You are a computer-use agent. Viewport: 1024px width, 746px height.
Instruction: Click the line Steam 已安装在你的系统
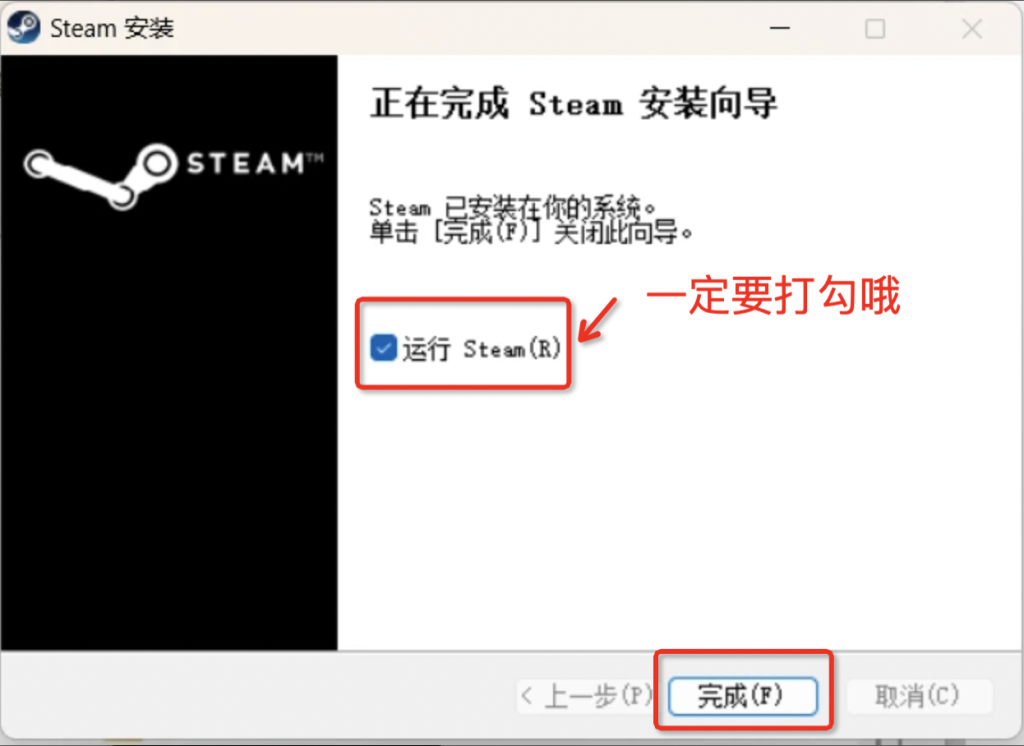[x=512, y=207]
